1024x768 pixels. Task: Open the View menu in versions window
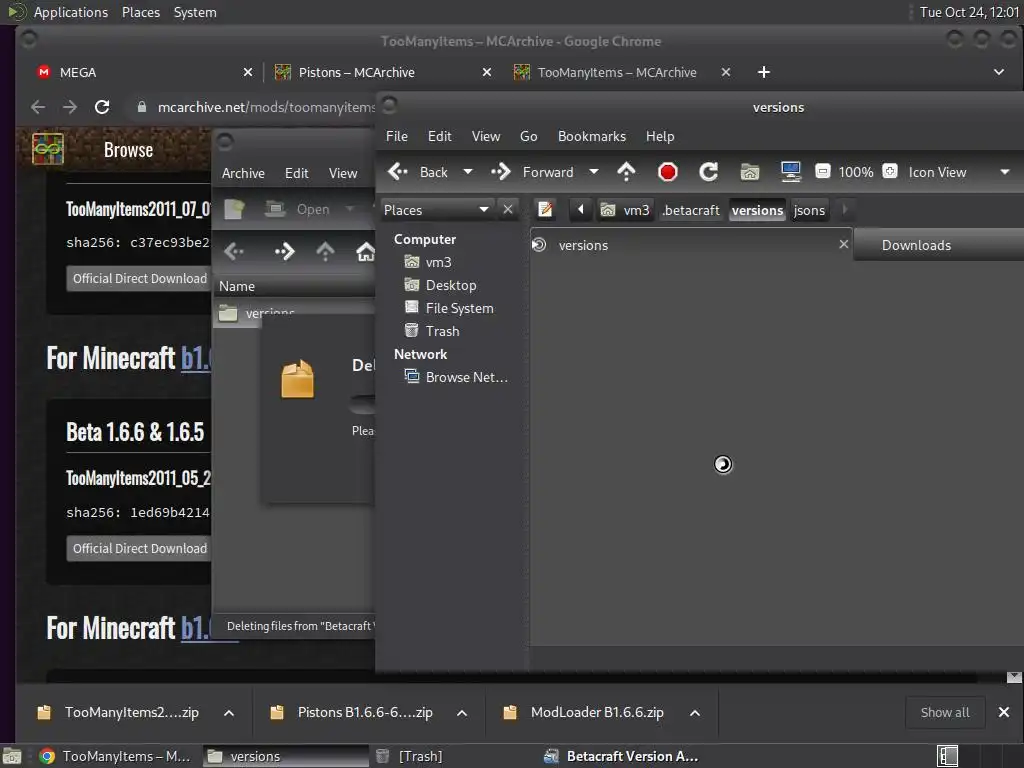tap(486, 136)
